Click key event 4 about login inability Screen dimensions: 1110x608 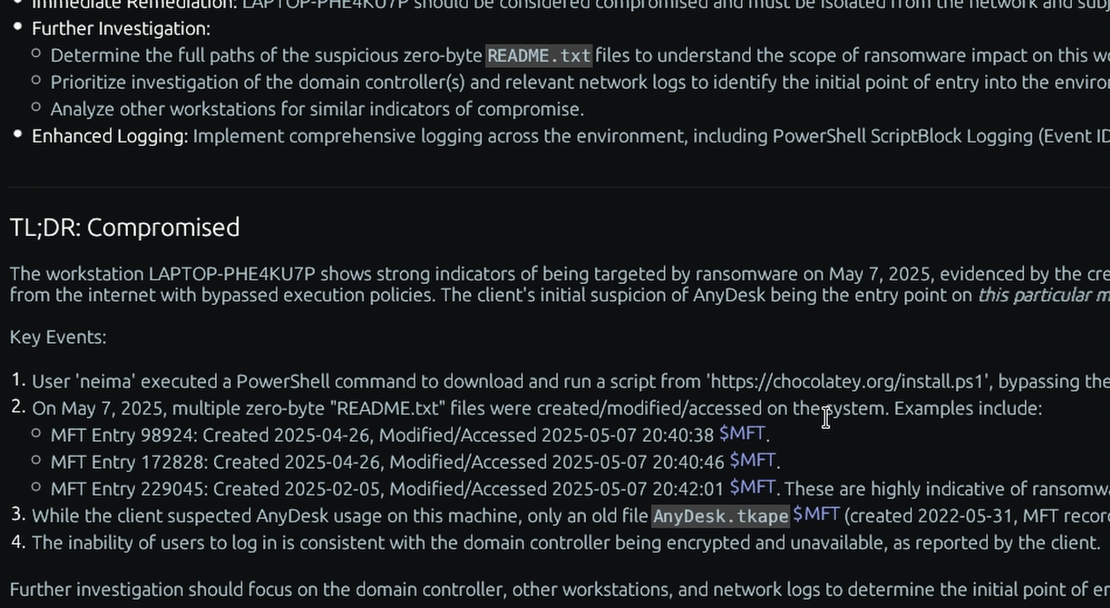566,543
